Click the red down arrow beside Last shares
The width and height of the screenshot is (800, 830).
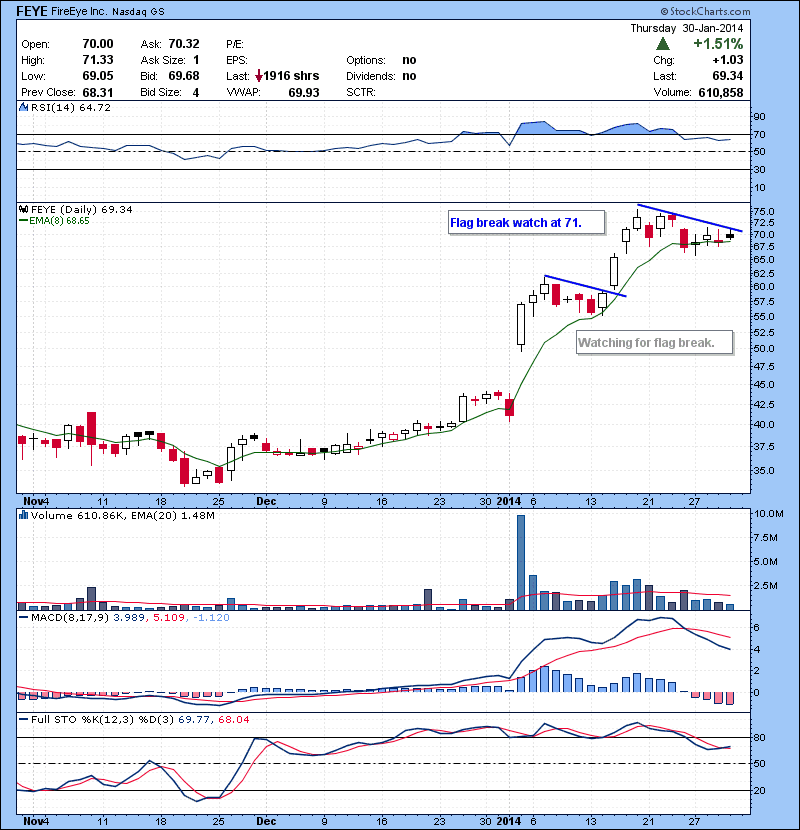click(258, 76)
